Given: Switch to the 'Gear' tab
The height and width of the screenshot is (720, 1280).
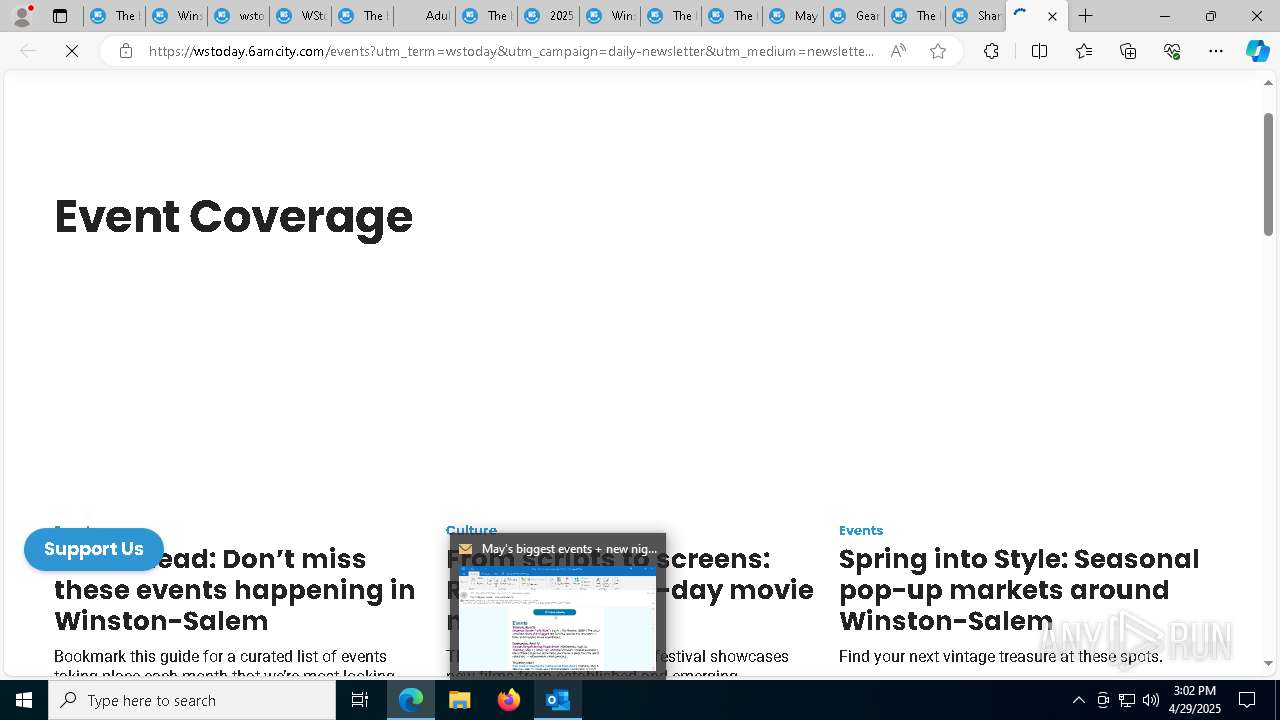Looking at the screenshot, I should coord(854,16).
